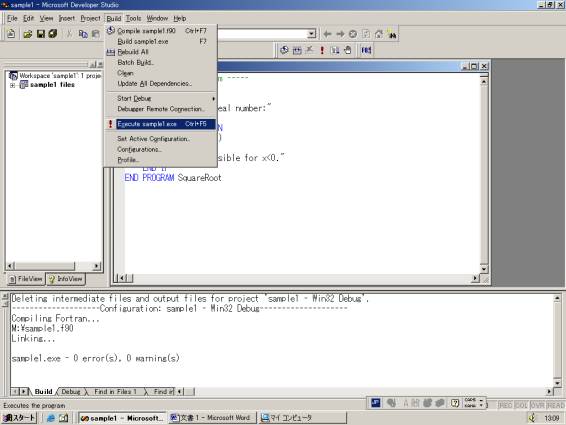Viewport: 566px width, 425px height.
Task: Click the Paste toolbar icon
Action: click(x=96, y=34)
